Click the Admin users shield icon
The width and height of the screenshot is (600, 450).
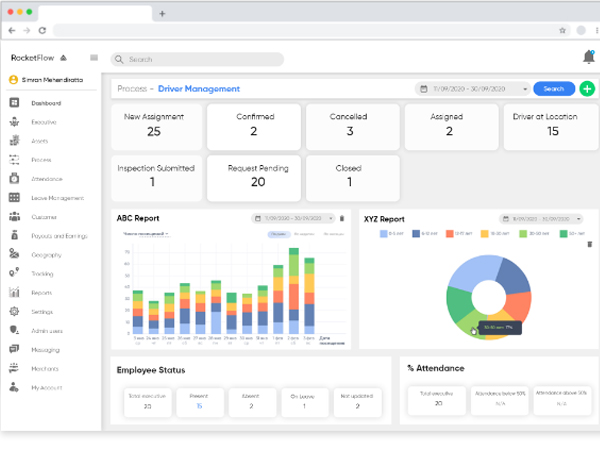coord(14,330)
